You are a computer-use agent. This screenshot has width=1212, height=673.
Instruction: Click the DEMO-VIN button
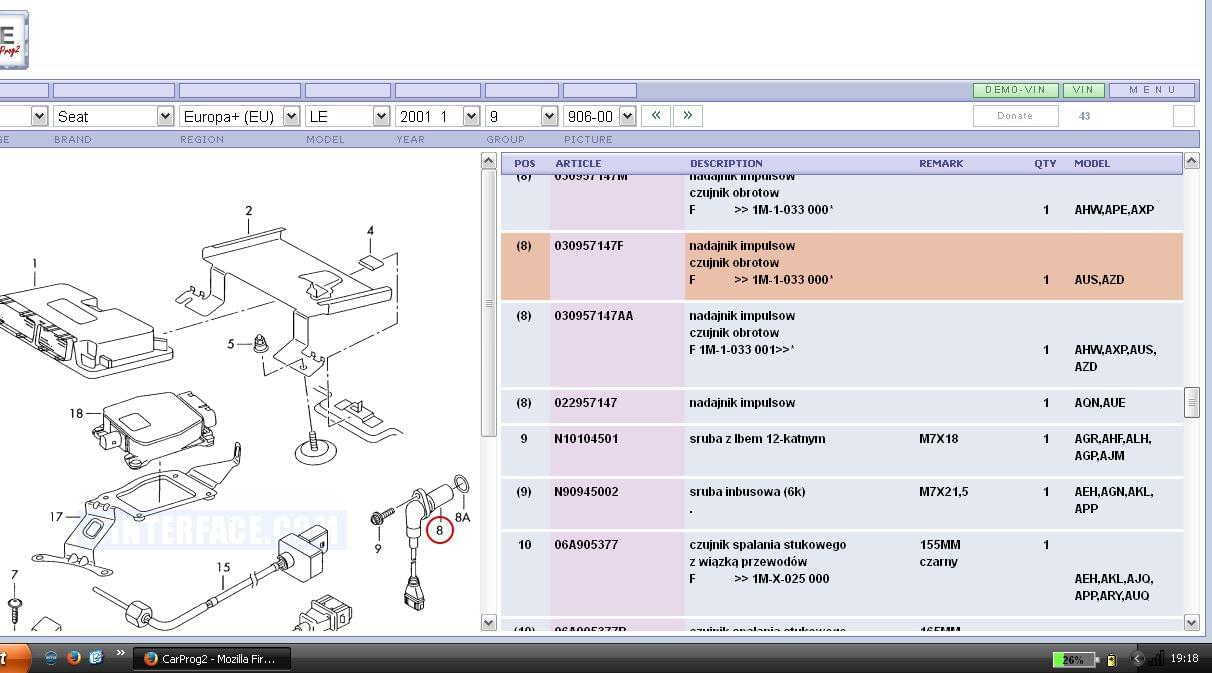(1015, 90)
